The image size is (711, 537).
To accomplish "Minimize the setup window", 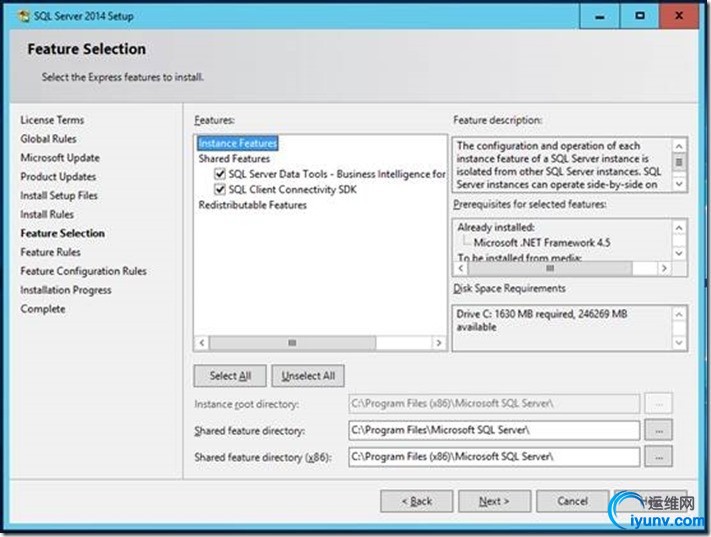I will pos(599,16).
